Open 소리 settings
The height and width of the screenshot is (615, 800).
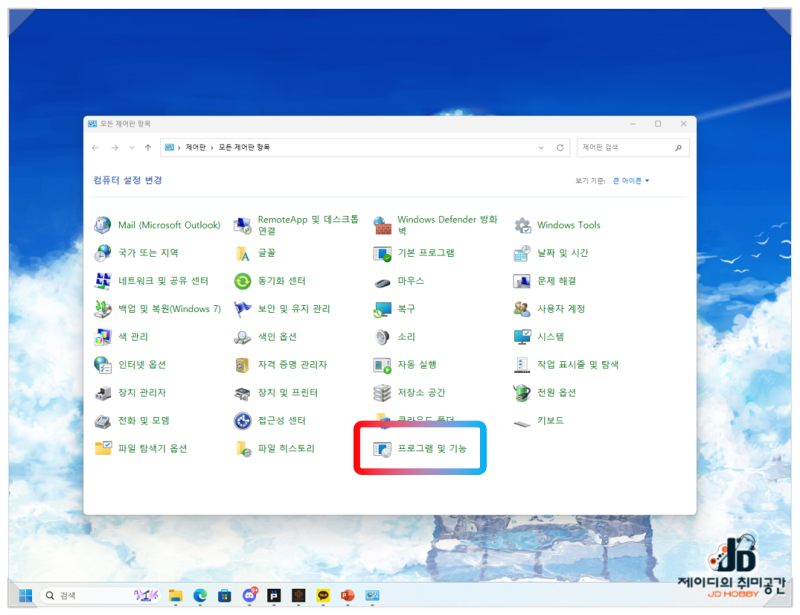point(405,337)
